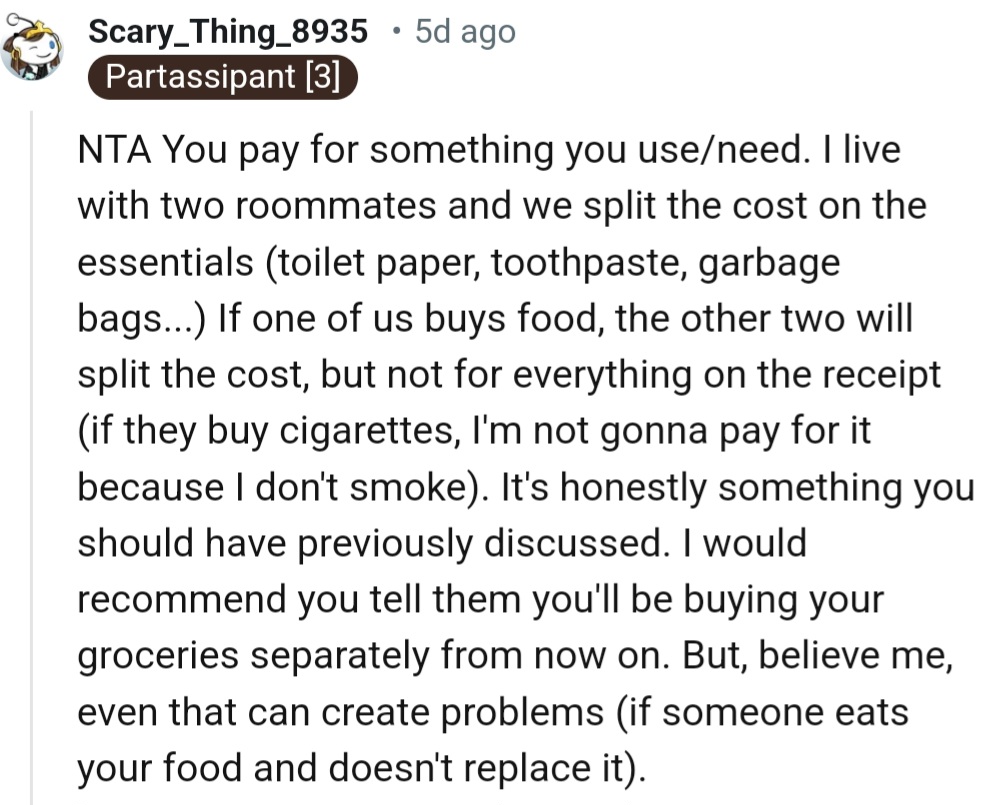This screenshot has height=805, width=996.
Task: Collapse the comment using the thread line
Action: [x=32, y=450]
